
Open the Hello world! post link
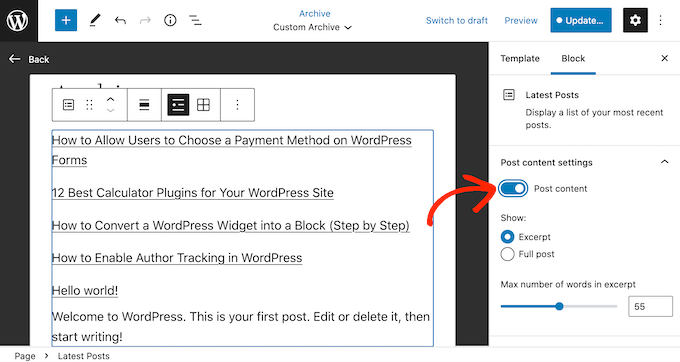[x=85, y=290]
